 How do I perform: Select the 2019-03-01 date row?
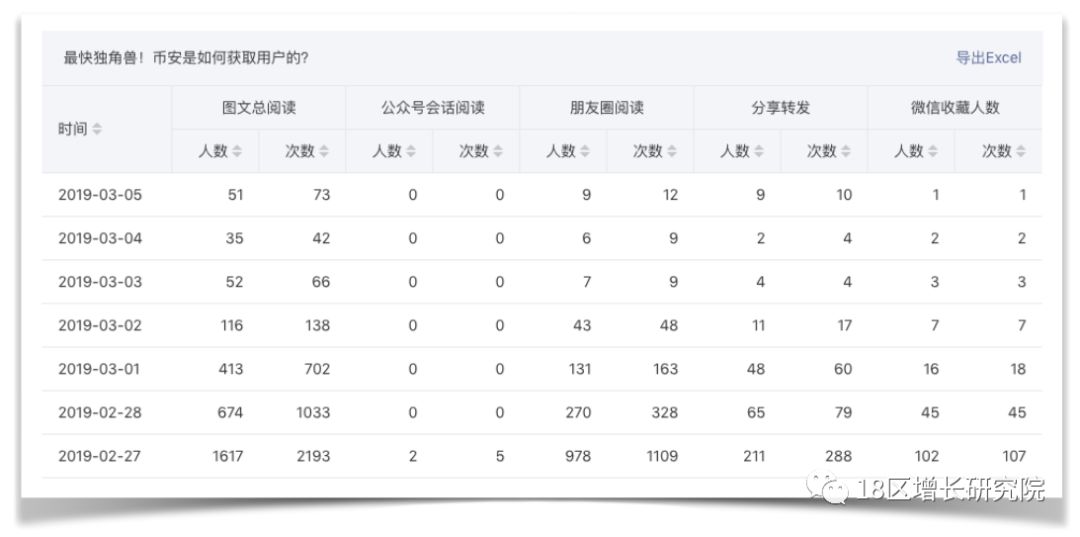pos(541,369)
